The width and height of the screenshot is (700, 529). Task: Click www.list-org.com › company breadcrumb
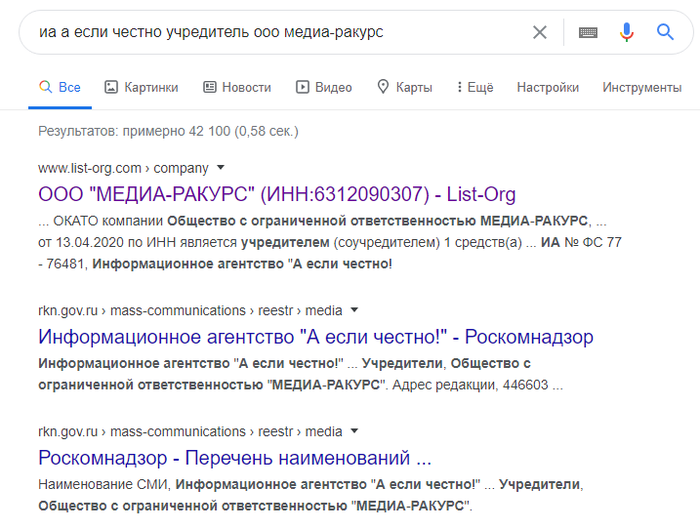(123, 168)
